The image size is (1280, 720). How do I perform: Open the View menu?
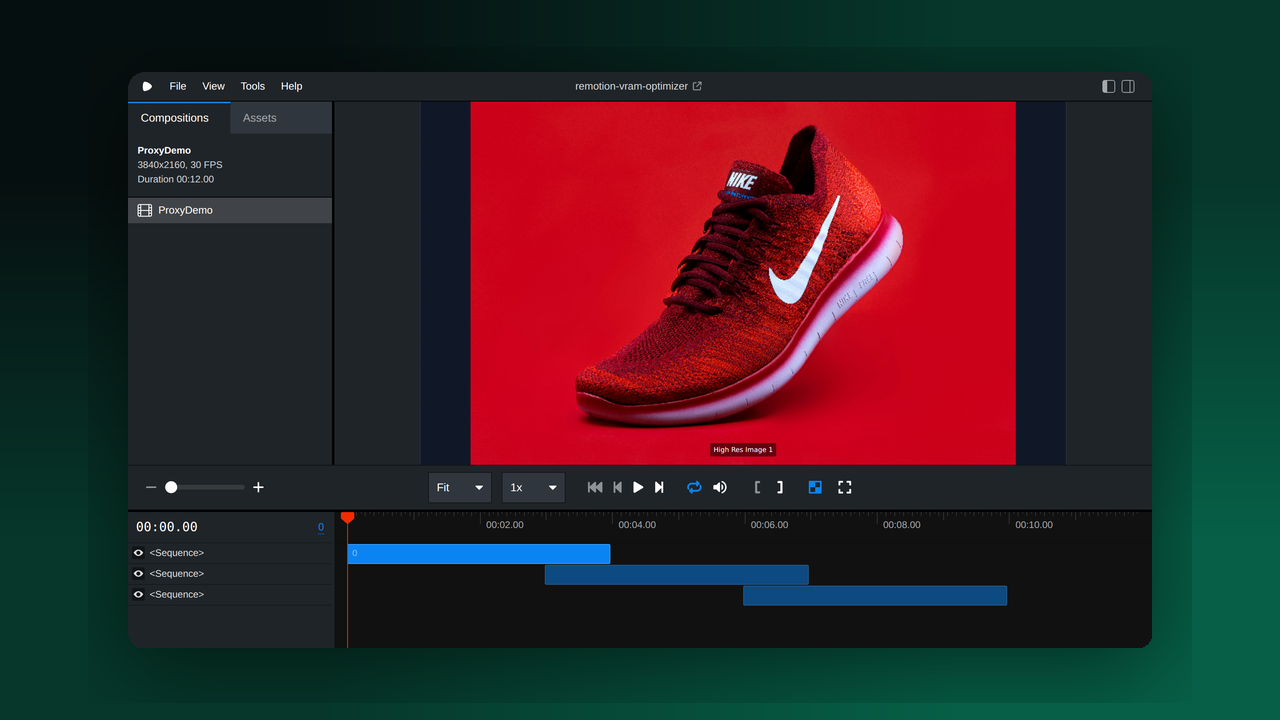point(214,86)
